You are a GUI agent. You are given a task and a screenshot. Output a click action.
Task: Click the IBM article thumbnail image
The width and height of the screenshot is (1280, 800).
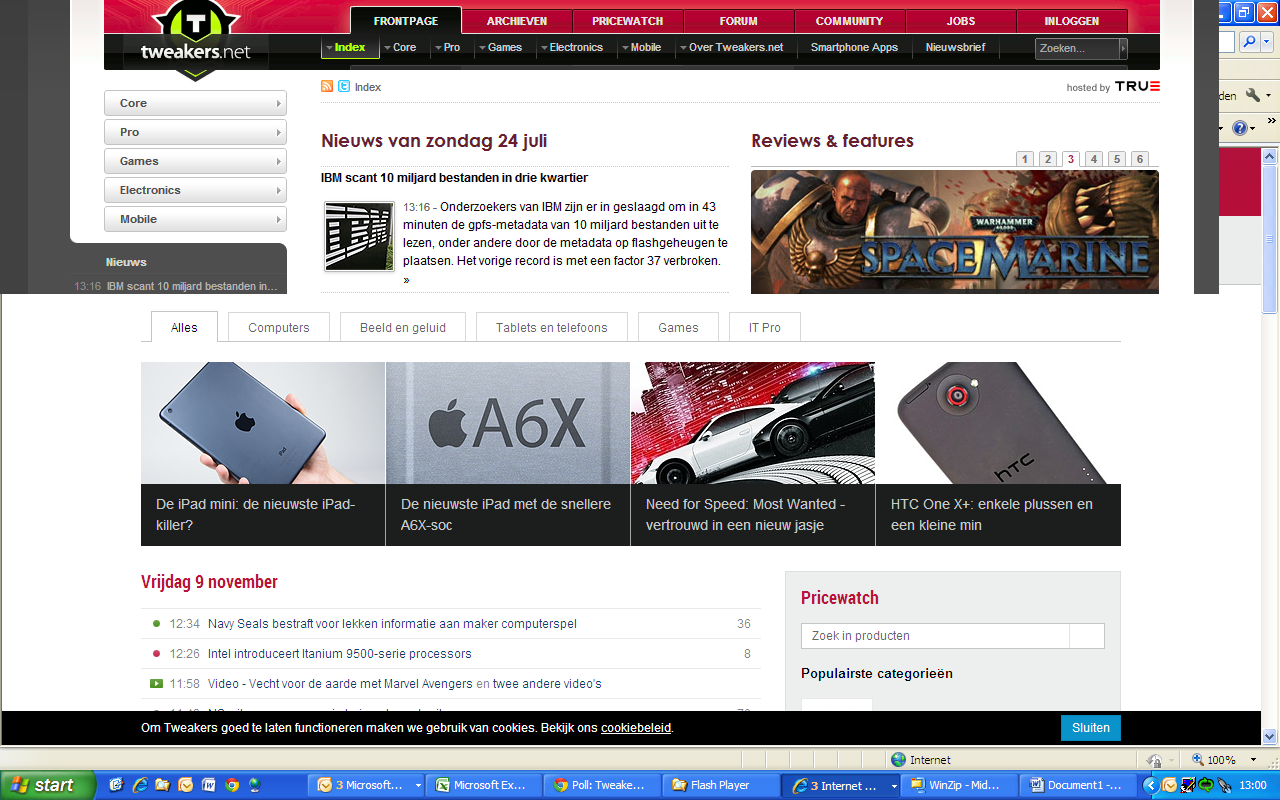click(x=359, y=236)
